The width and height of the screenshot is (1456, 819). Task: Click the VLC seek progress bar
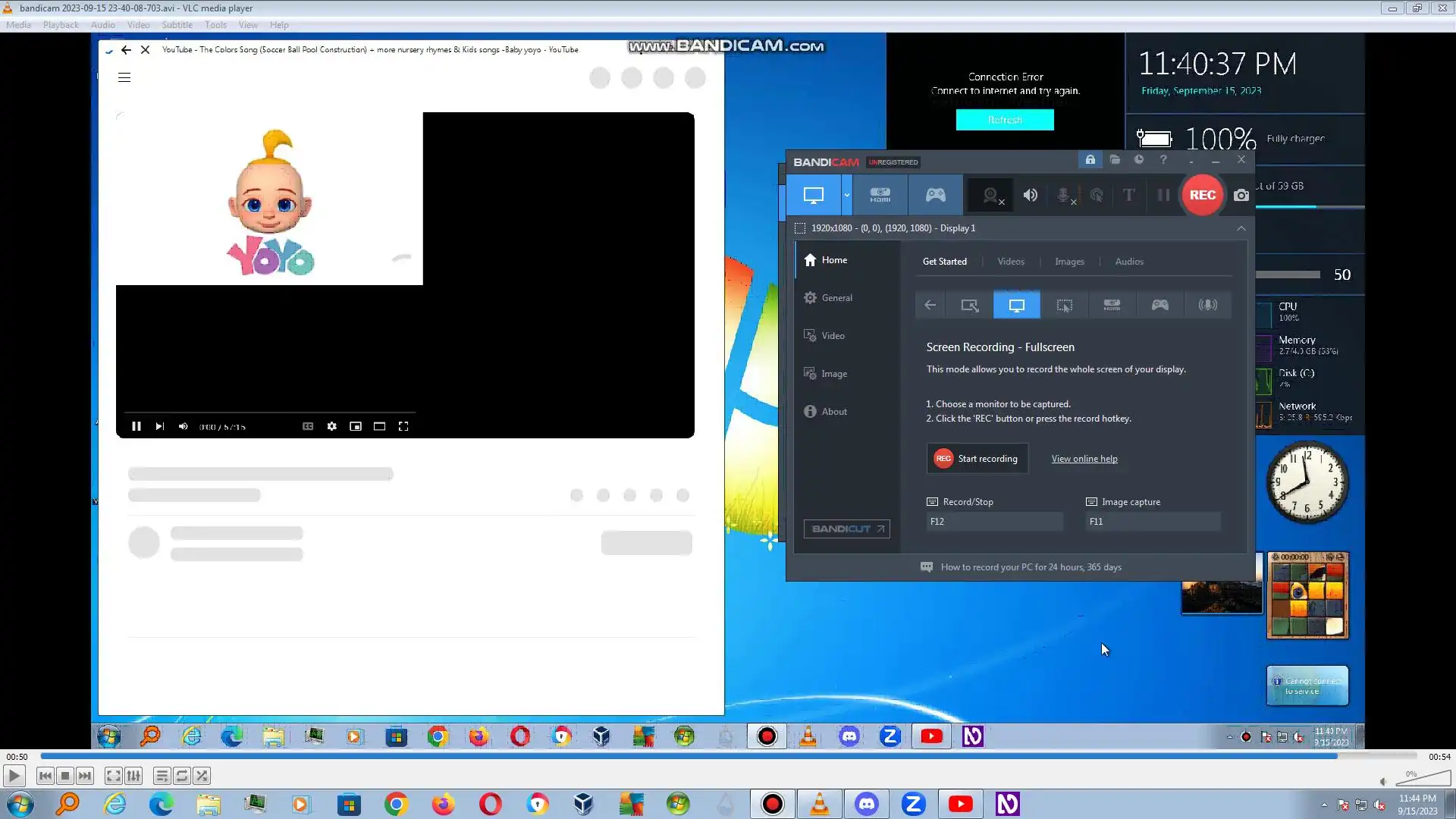[728, 756]
